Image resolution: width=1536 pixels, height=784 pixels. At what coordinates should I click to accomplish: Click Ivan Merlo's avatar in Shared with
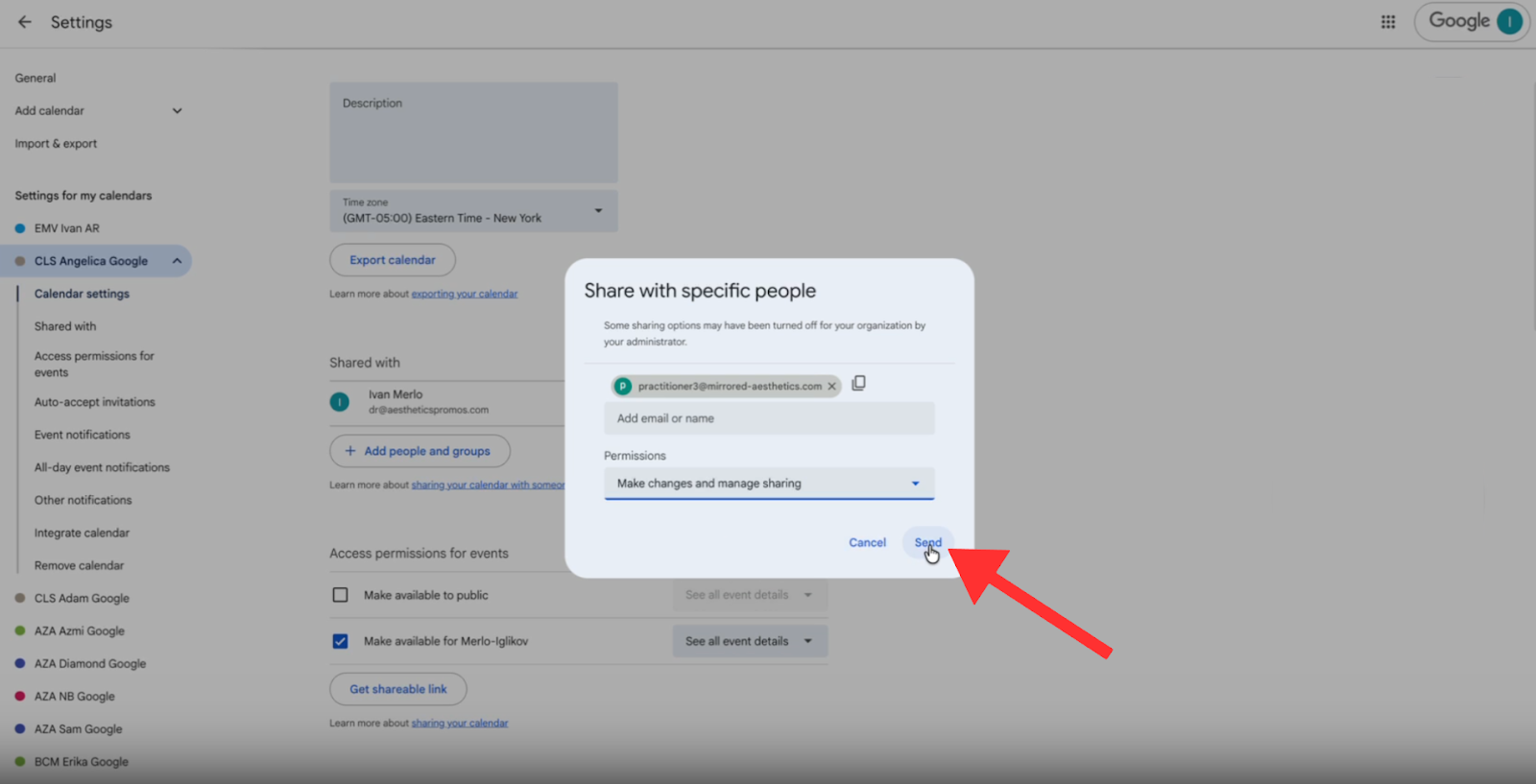tap(340, 402)
